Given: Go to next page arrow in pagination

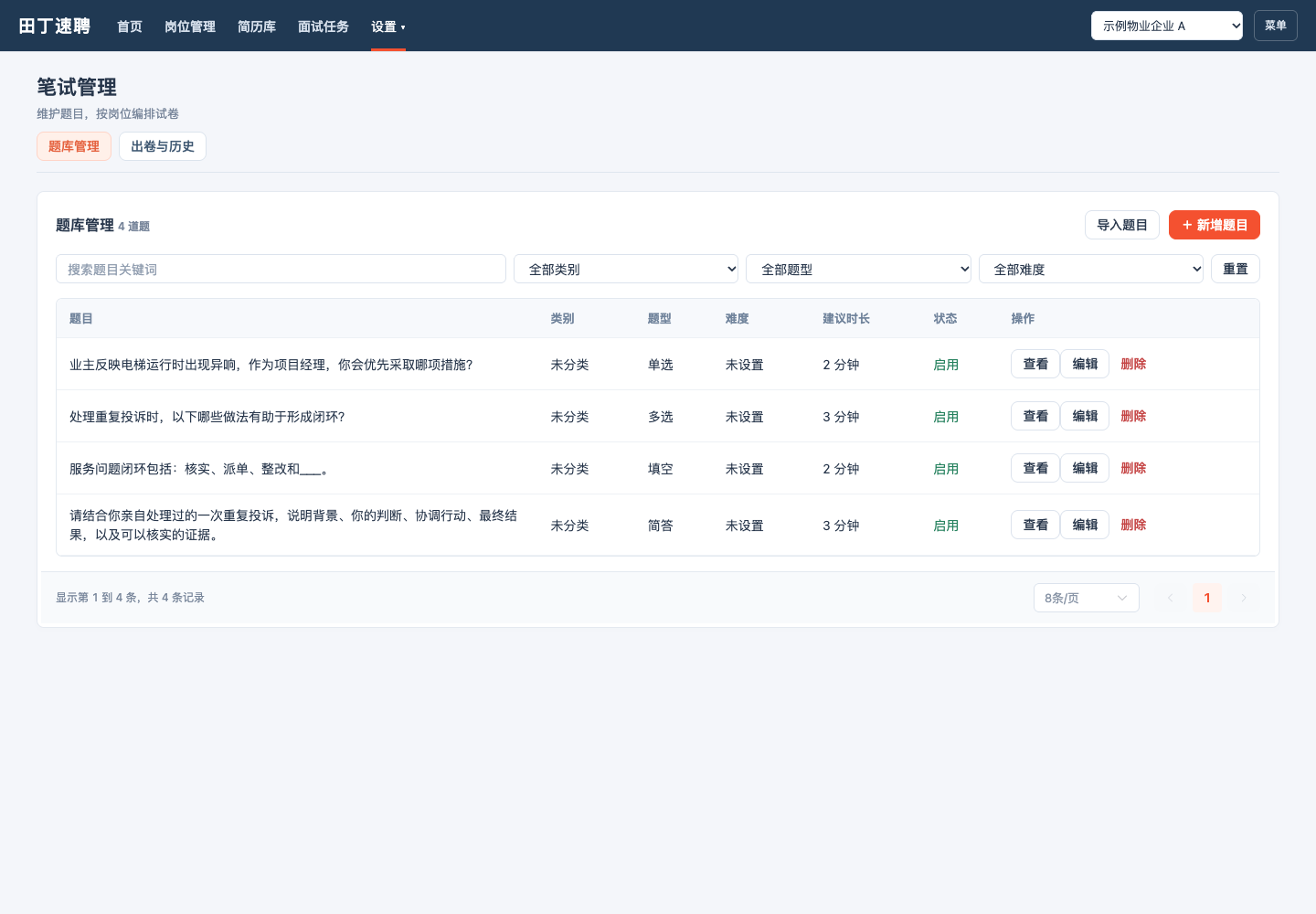Looking at the screenshot, I should click(1244, 598).
